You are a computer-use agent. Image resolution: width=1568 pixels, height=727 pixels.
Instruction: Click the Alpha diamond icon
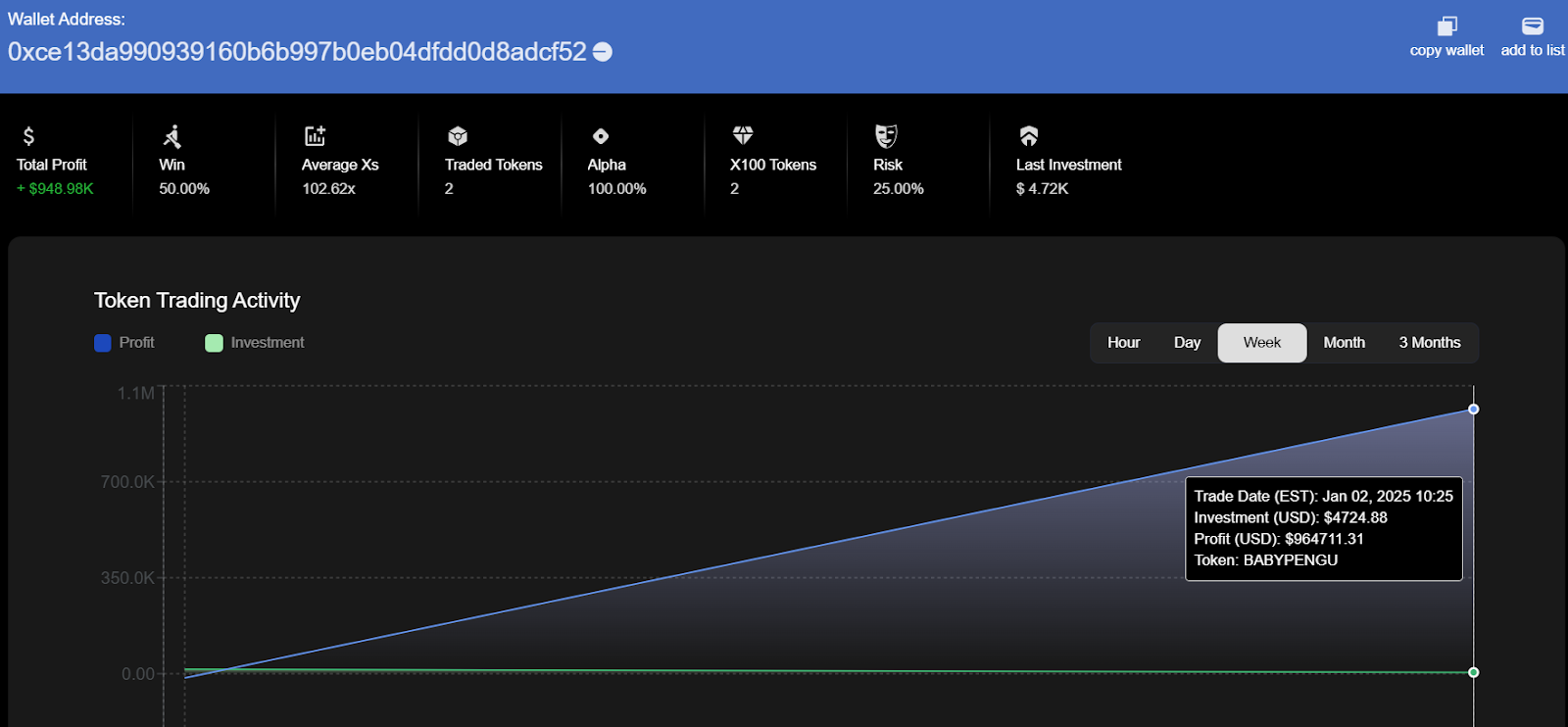pos(601,136)
